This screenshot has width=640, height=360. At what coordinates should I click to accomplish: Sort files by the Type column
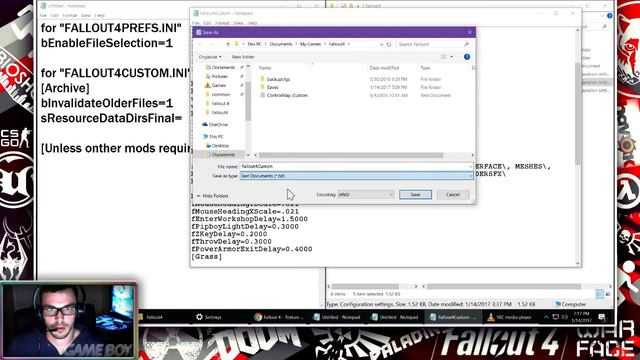point(425,68)
